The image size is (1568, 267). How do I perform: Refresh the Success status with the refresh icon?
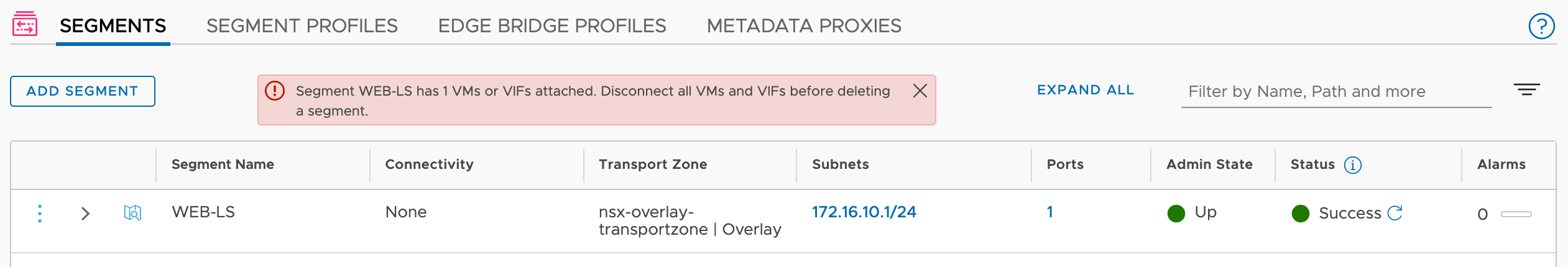1395,213
